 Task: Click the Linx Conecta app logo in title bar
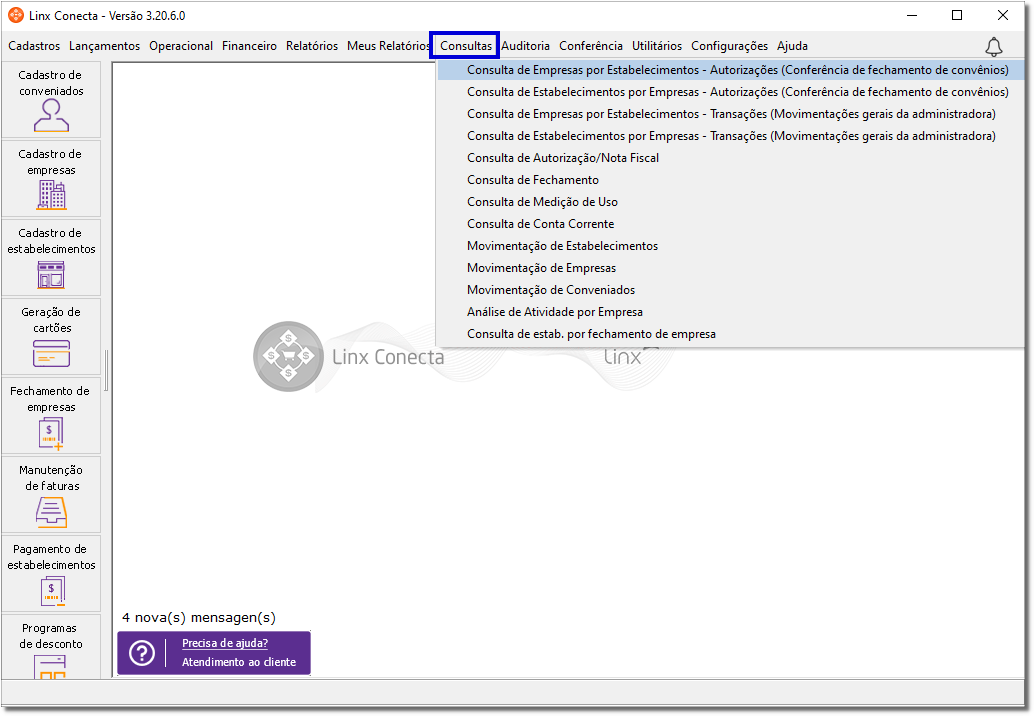[15, 15]
